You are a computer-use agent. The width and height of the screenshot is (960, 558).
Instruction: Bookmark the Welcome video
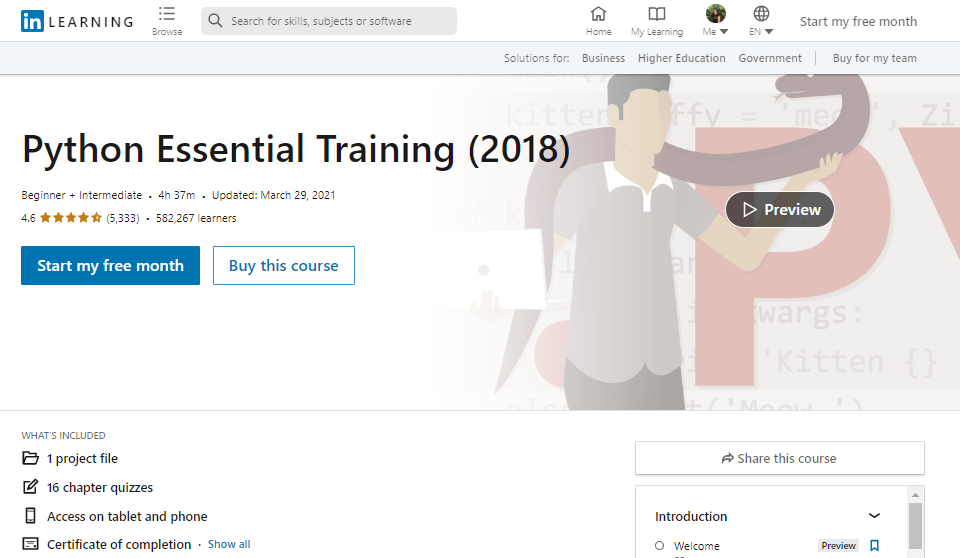point(874,545)
